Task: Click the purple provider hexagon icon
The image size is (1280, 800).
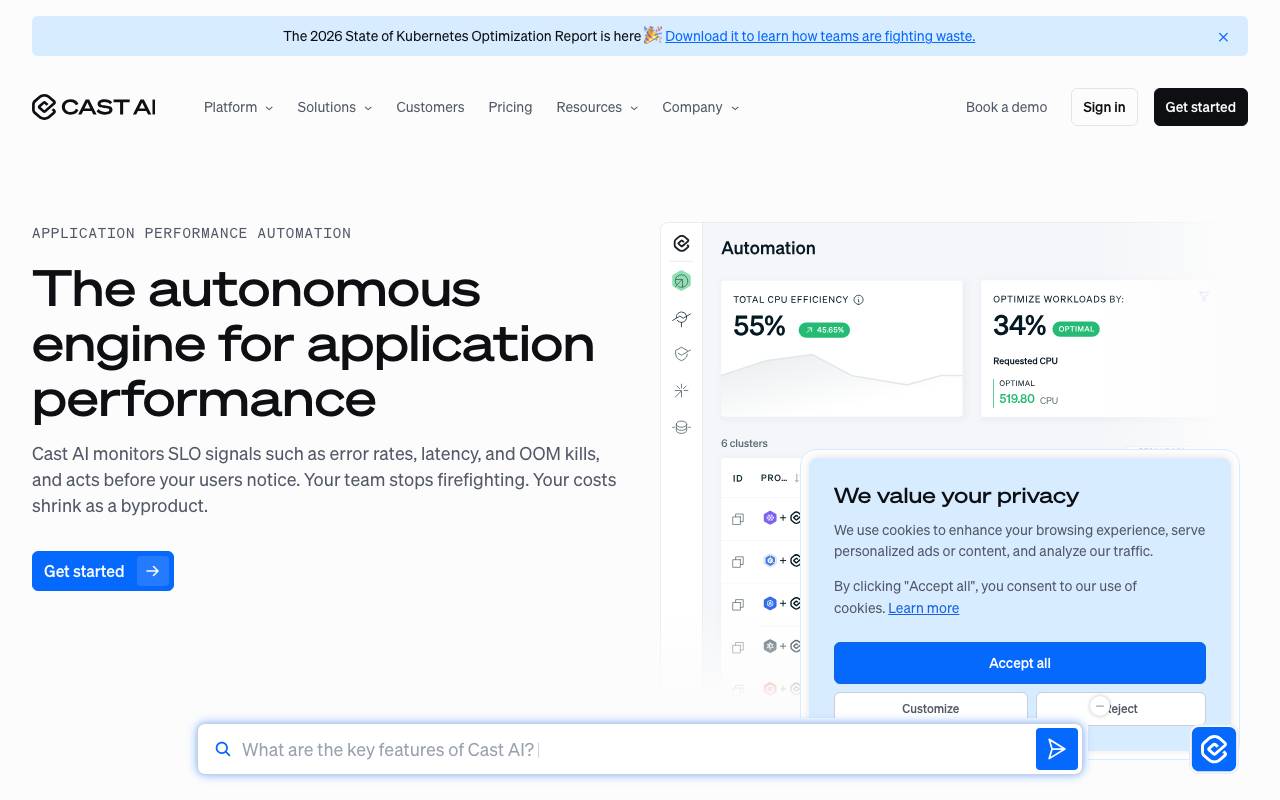Action: (770, 518)
